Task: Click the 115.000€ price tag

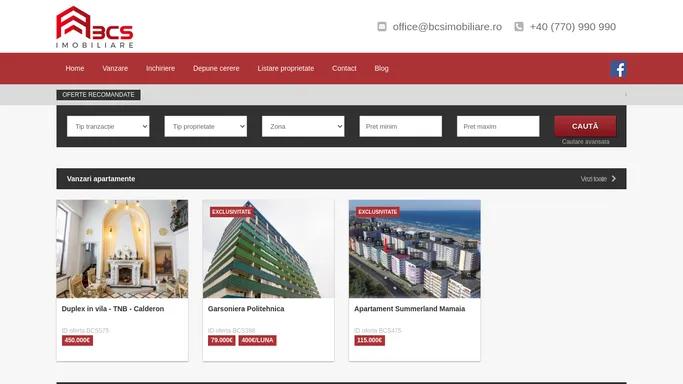Action: tap(369, 340)
